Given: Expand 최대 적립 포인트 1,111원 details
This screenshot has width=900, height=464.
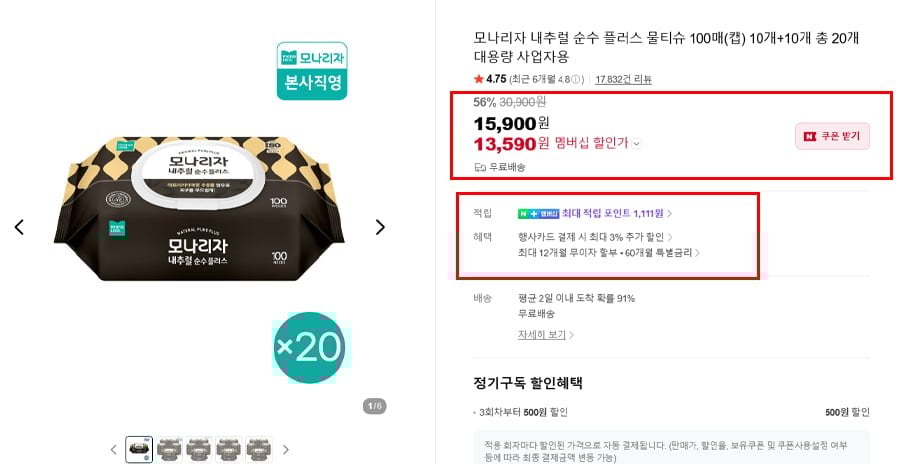Looking at the screenshot, I should point(670,213).
